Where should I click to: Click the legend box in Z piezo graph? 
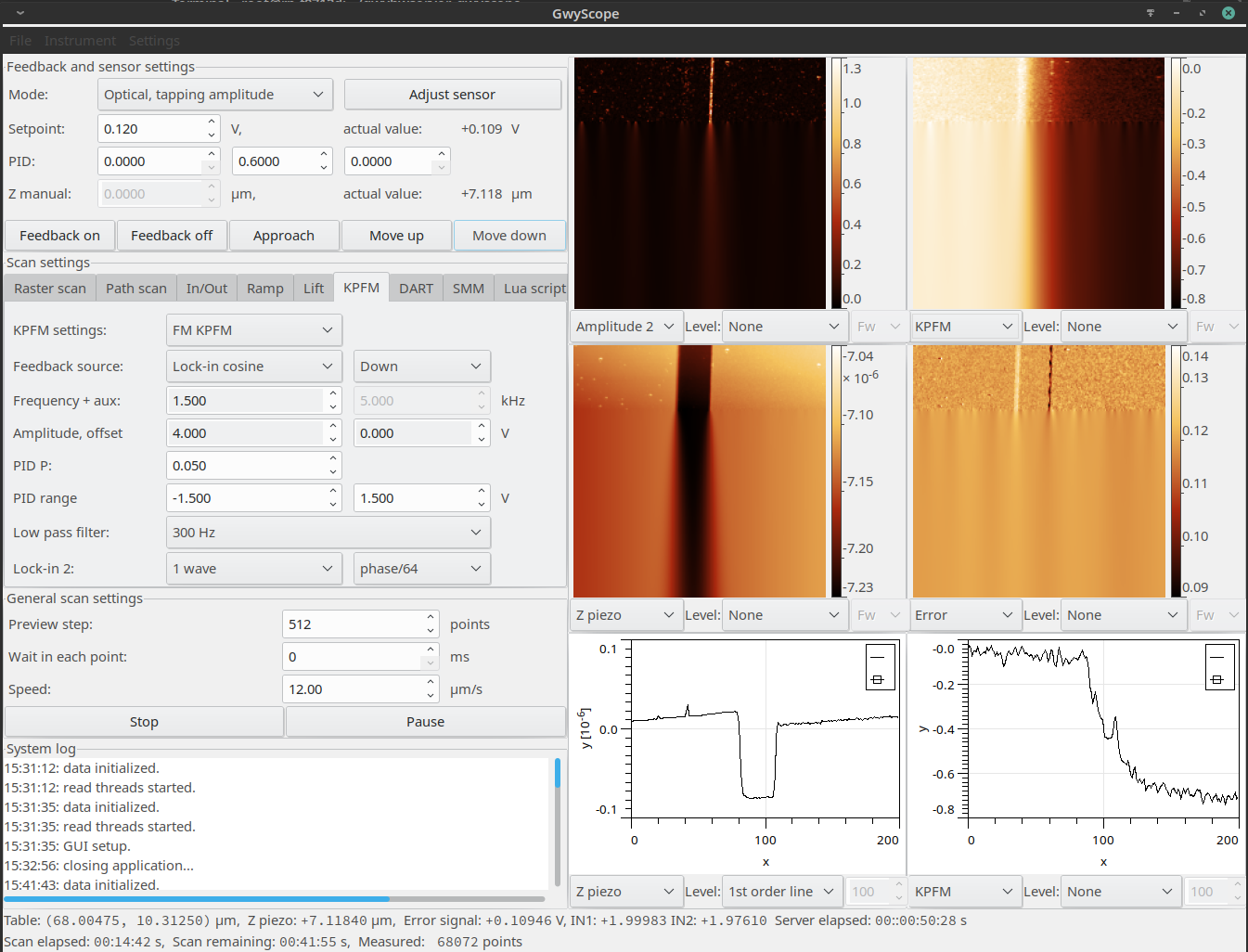coord(880,667)
